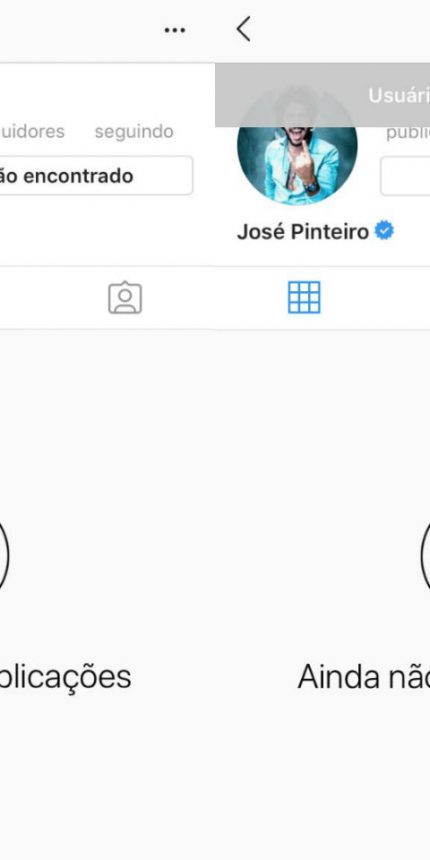Tap the 'Ainda não' empty-state text
Image resolution: width=430 pixels, height=860 pixels.
[x=364, y=677]
